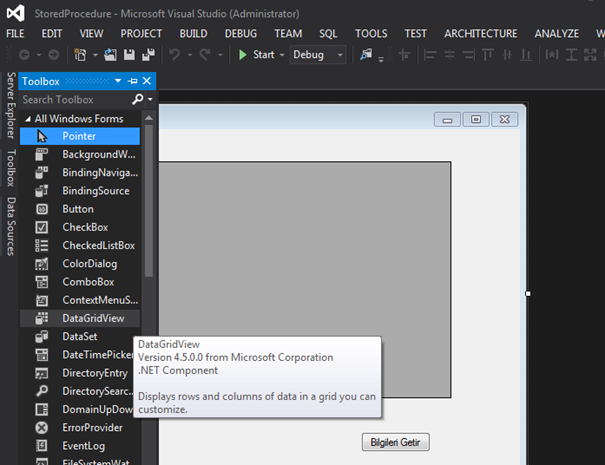Click the Save All toolbar icon
Viewport: 605px width, 465px height.
[149, 55]
